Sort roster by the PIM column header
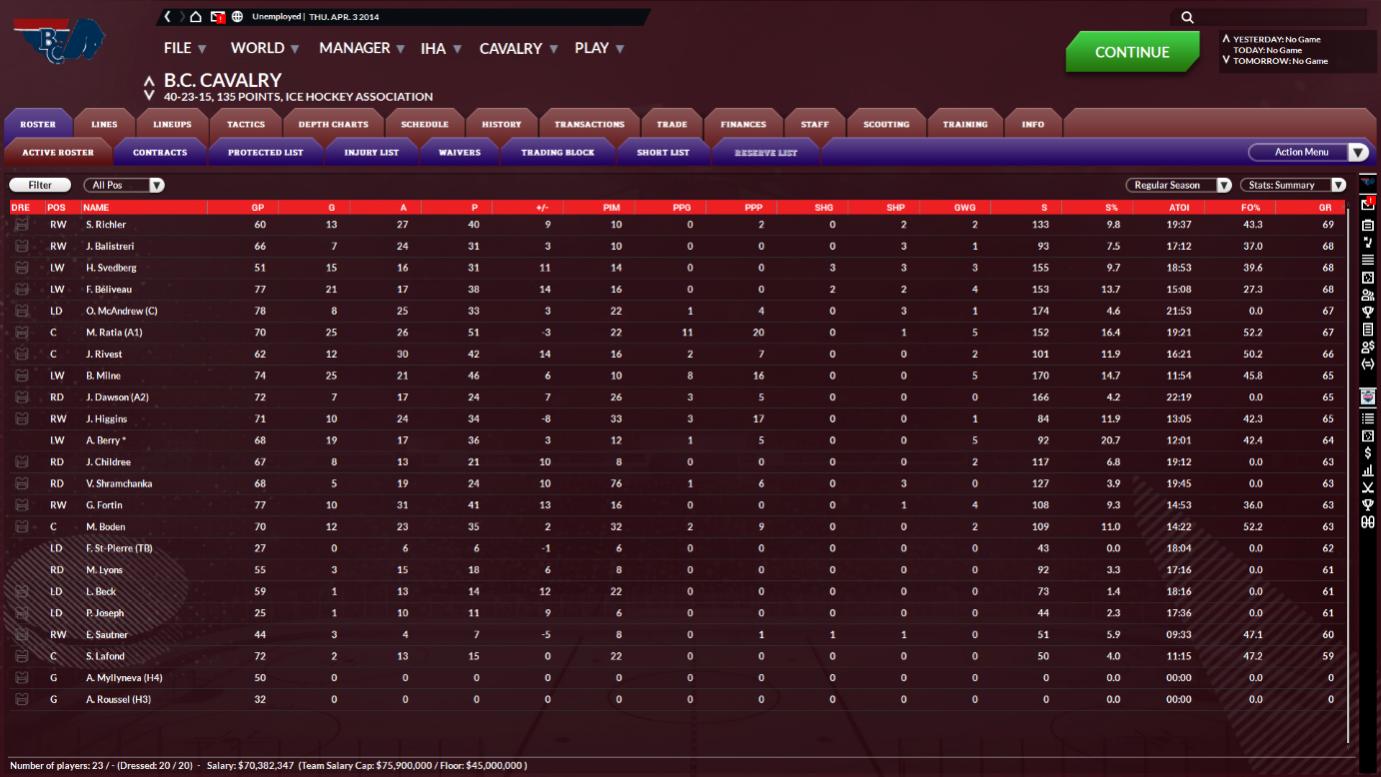1381x777 pixels. point(611,207)
